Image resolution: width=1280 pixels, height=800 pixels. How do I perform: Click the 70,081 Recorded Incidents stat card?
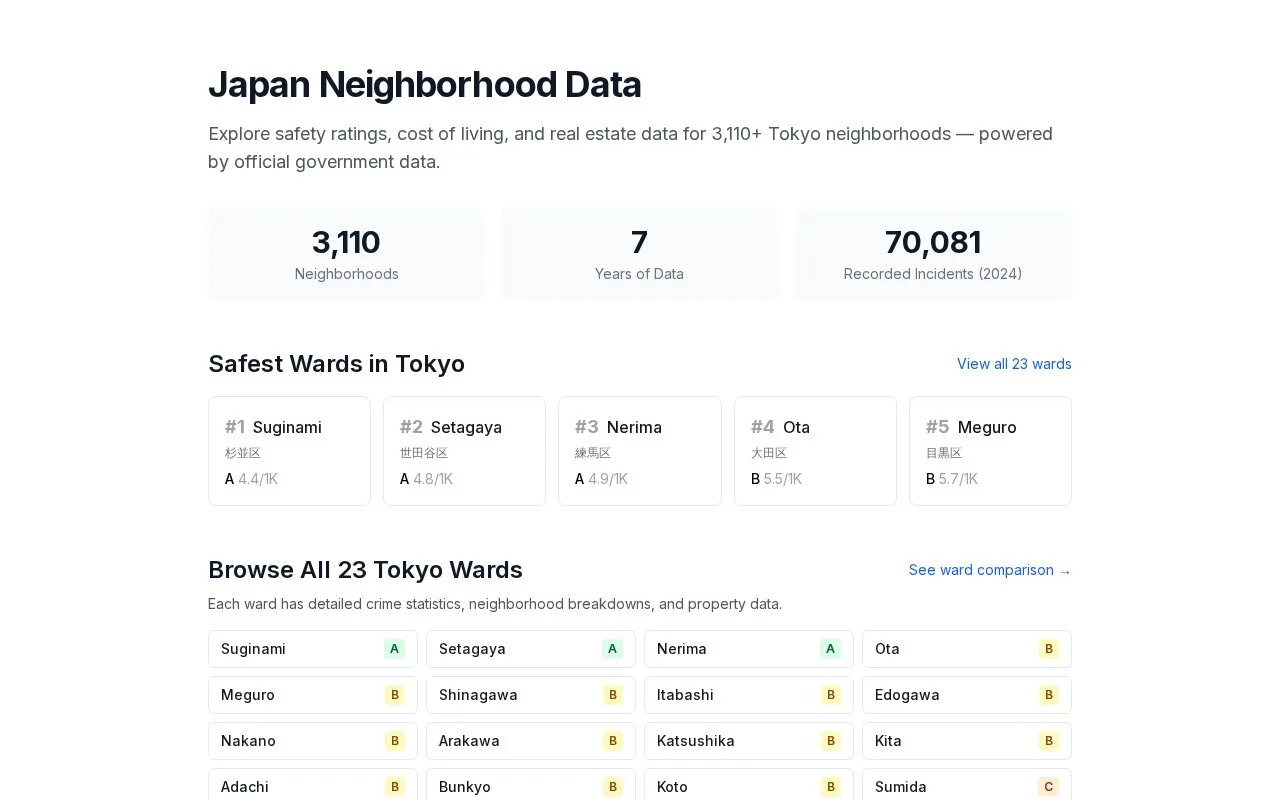pyautogui.click(x=933, y=254)
